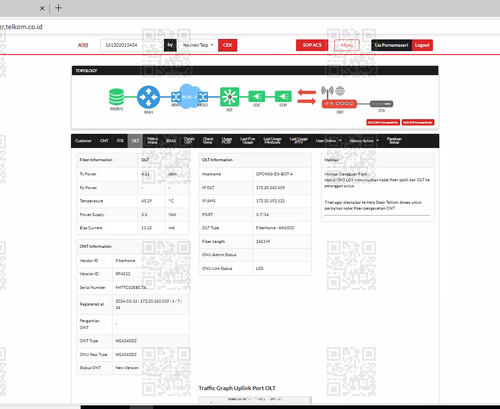Open the Last Usage Minipack tab
Image resolution: width=500 pixels, height=409 pixels.
pyautogui.click(x=272, y=141)
